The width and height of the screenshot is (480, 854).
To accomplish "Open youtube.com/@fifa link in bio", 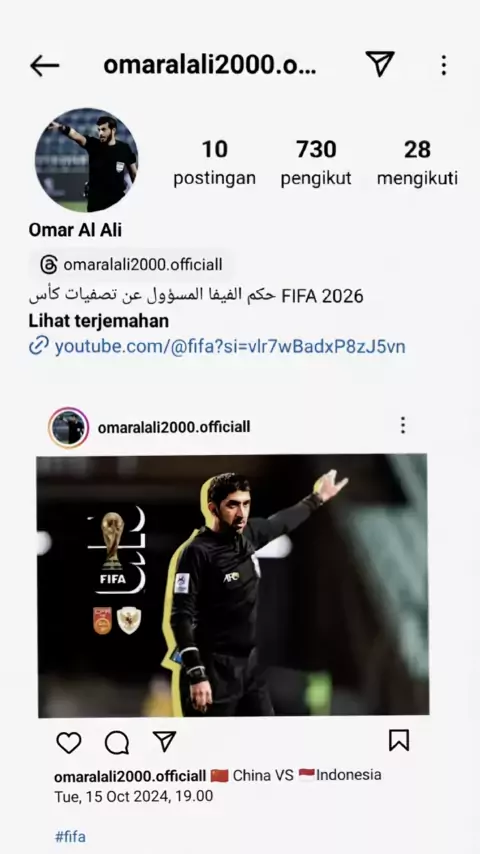I will [x=230, y=346].
